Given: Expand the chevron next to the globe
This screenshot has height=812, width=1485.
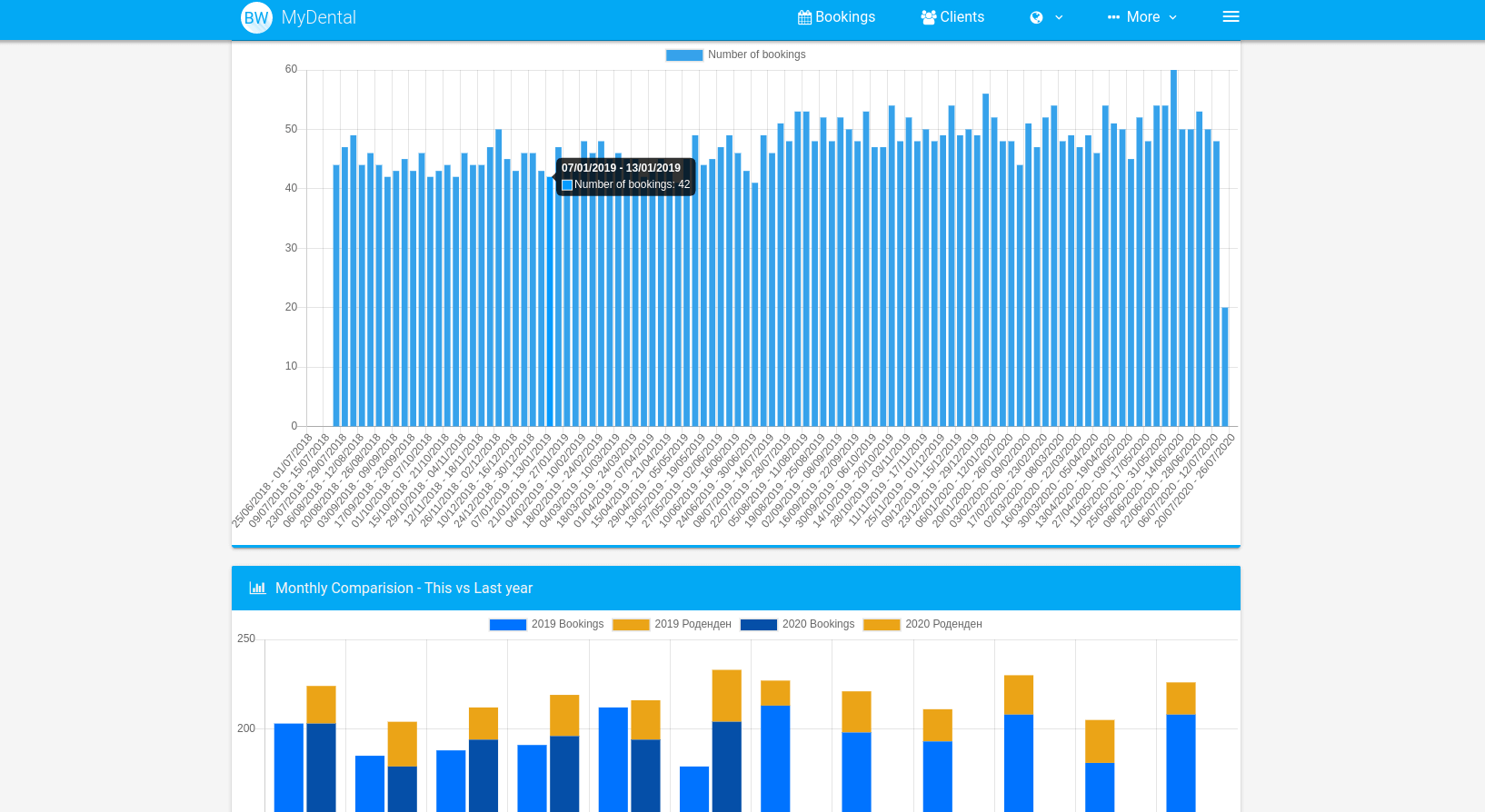Looking at the screenshot, I should (1059, 17).
